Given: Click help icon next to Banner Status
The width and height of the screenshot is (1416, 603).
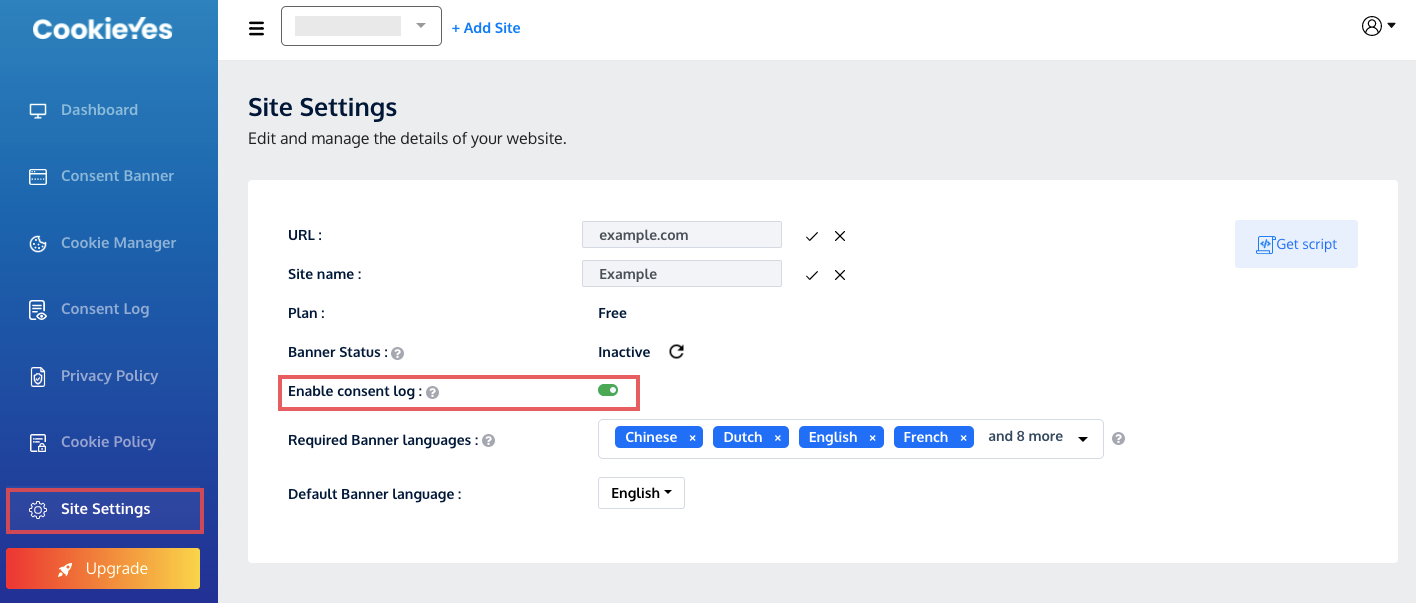Looking at the screenshot, I should [x=398, y=353].
